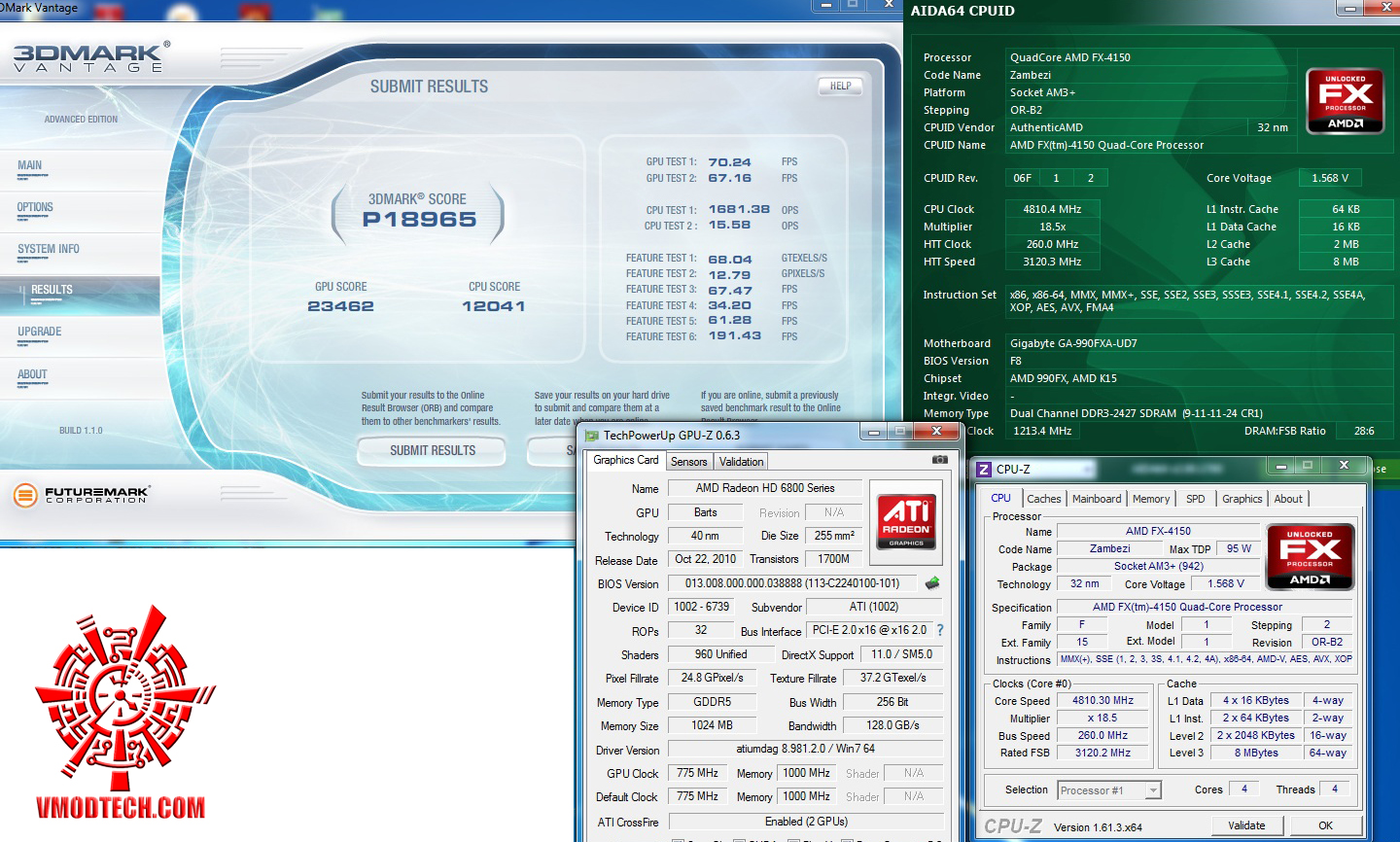Viewport: 1400px width, 842px height.
Task: Click the CPU-Z Rated FSB value 3120.2 MHz
Action: pyautogui.click(x=1102, y=753)
